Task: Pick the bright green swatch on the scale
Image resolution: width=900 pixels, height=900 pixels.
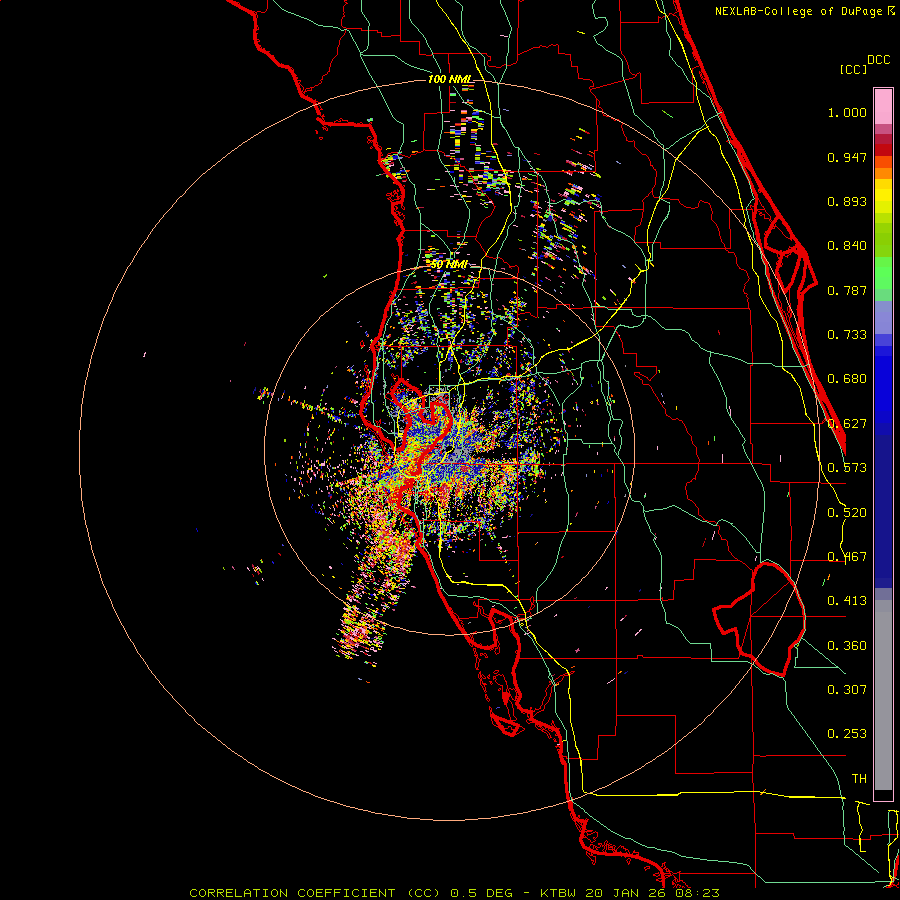Action: click(x=883, y=273)
